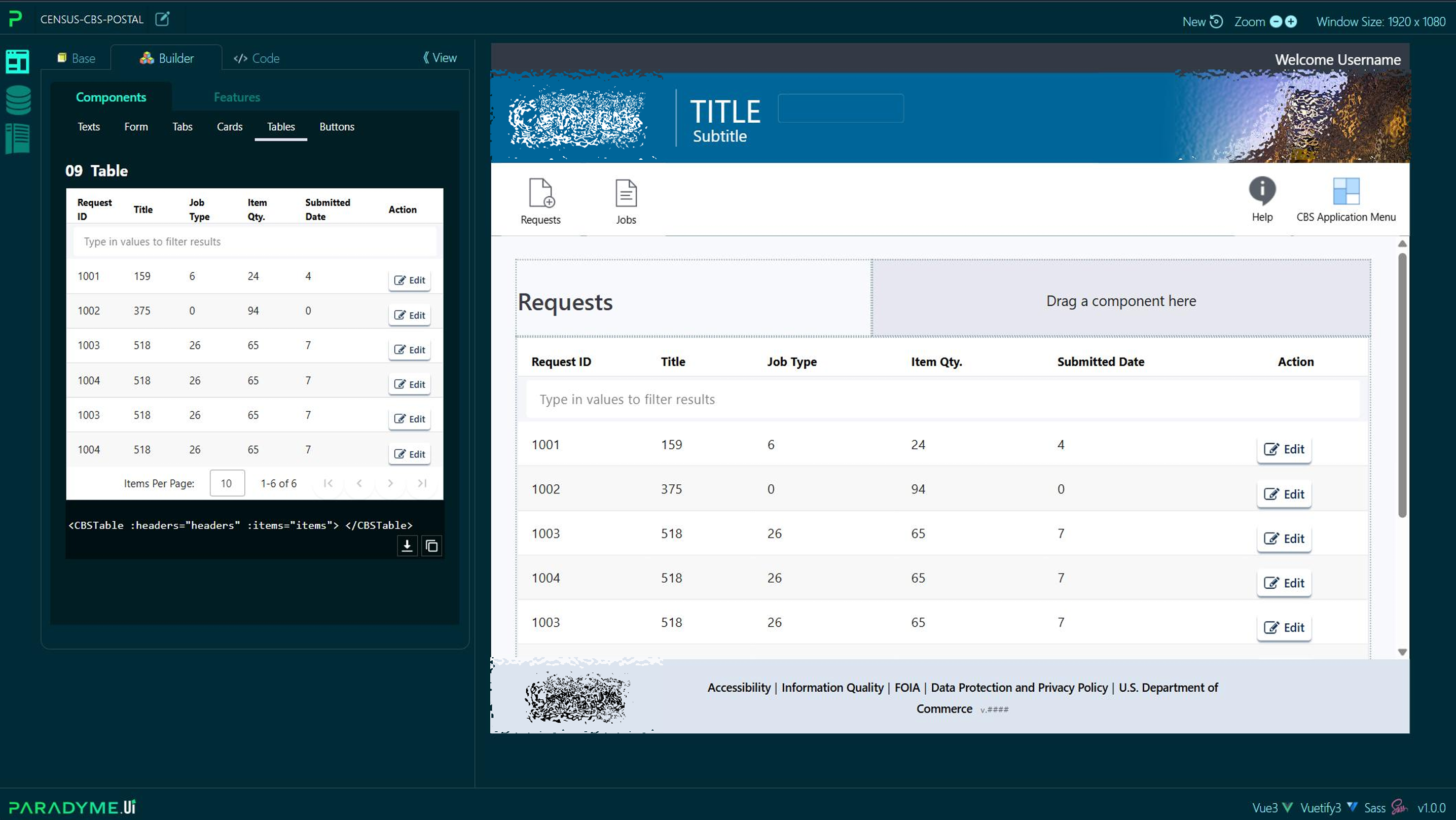Click the preview scrollbar down arrow
The image size is (1456, 820).
1402,652
